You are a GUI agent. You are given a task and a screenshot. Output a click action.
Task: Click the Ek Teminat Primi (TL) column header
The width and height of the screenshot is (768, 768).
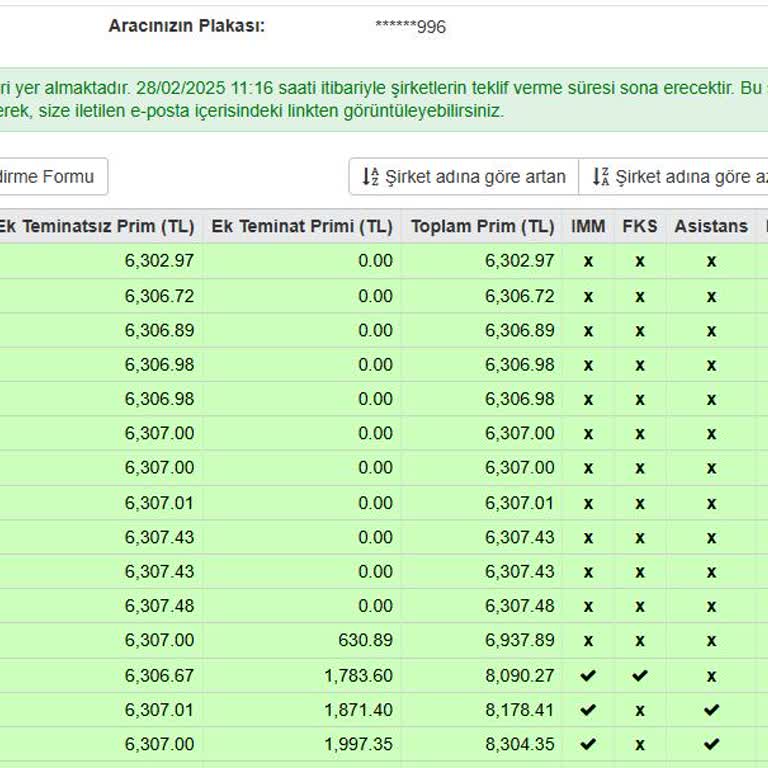[x=301, y=226]
